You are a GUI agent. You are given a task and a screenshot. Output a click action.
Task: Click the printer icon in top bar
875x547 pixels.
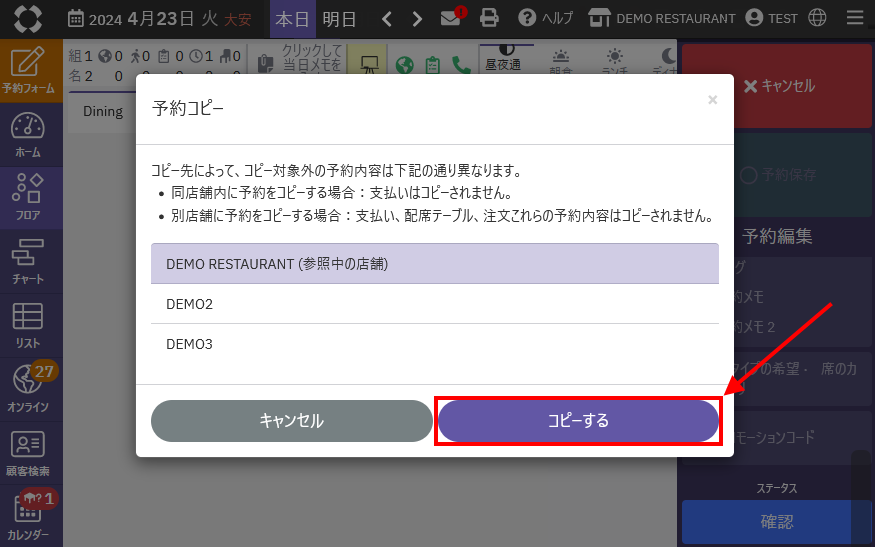pos(489,18)
